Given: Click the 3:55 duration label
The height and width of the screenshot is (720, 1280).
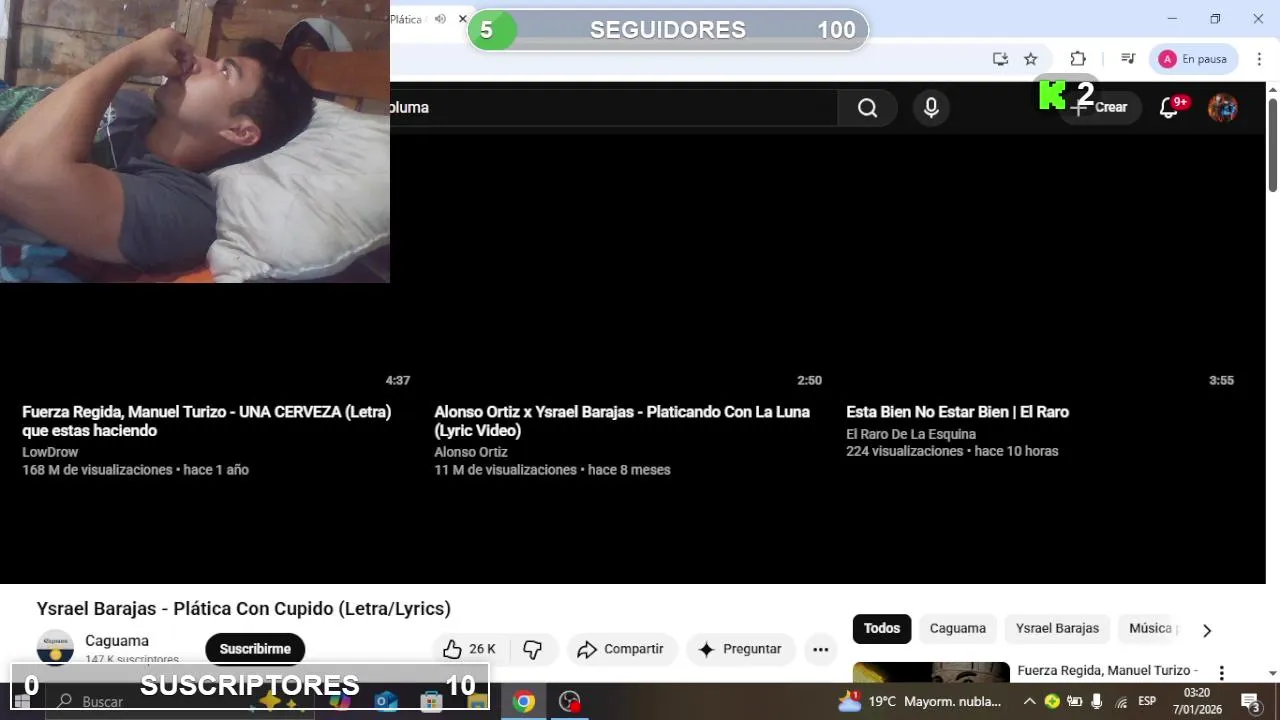Looking at the screenshot, I should tap(1221, 380).
